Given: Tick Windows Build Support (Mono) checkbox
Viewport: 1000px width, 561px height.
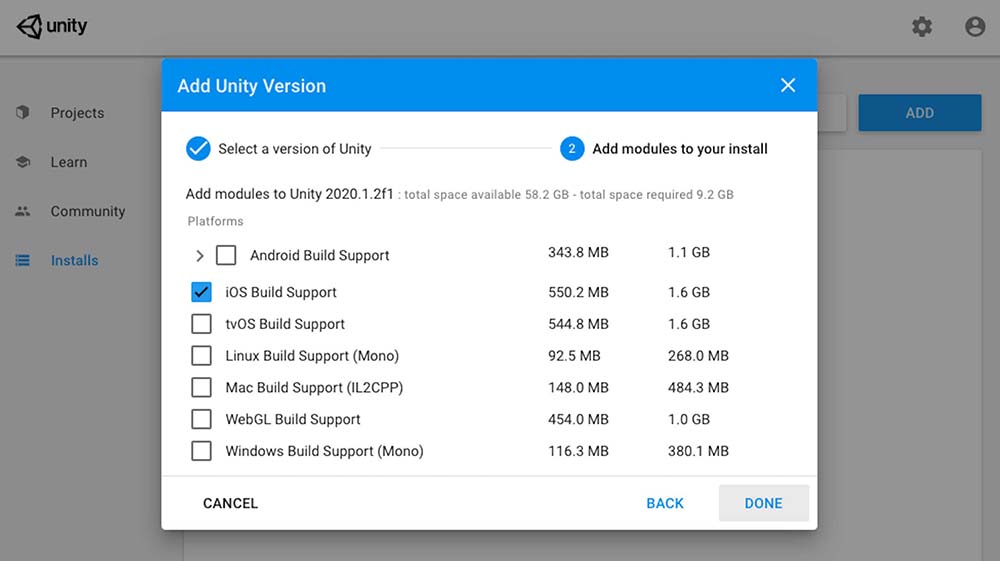Looking at the screenshot, I should pyautogui.click(x=202, y=451).
